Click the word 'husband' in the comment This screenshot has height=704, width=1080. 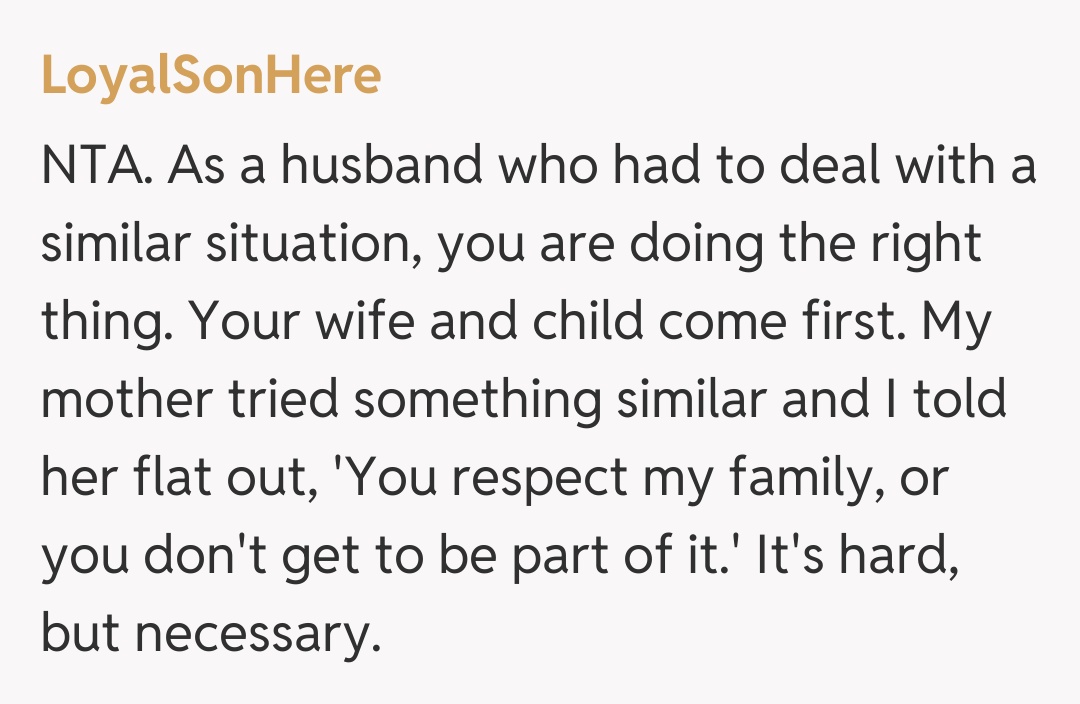pyautogui.click(x=382, y=166)
